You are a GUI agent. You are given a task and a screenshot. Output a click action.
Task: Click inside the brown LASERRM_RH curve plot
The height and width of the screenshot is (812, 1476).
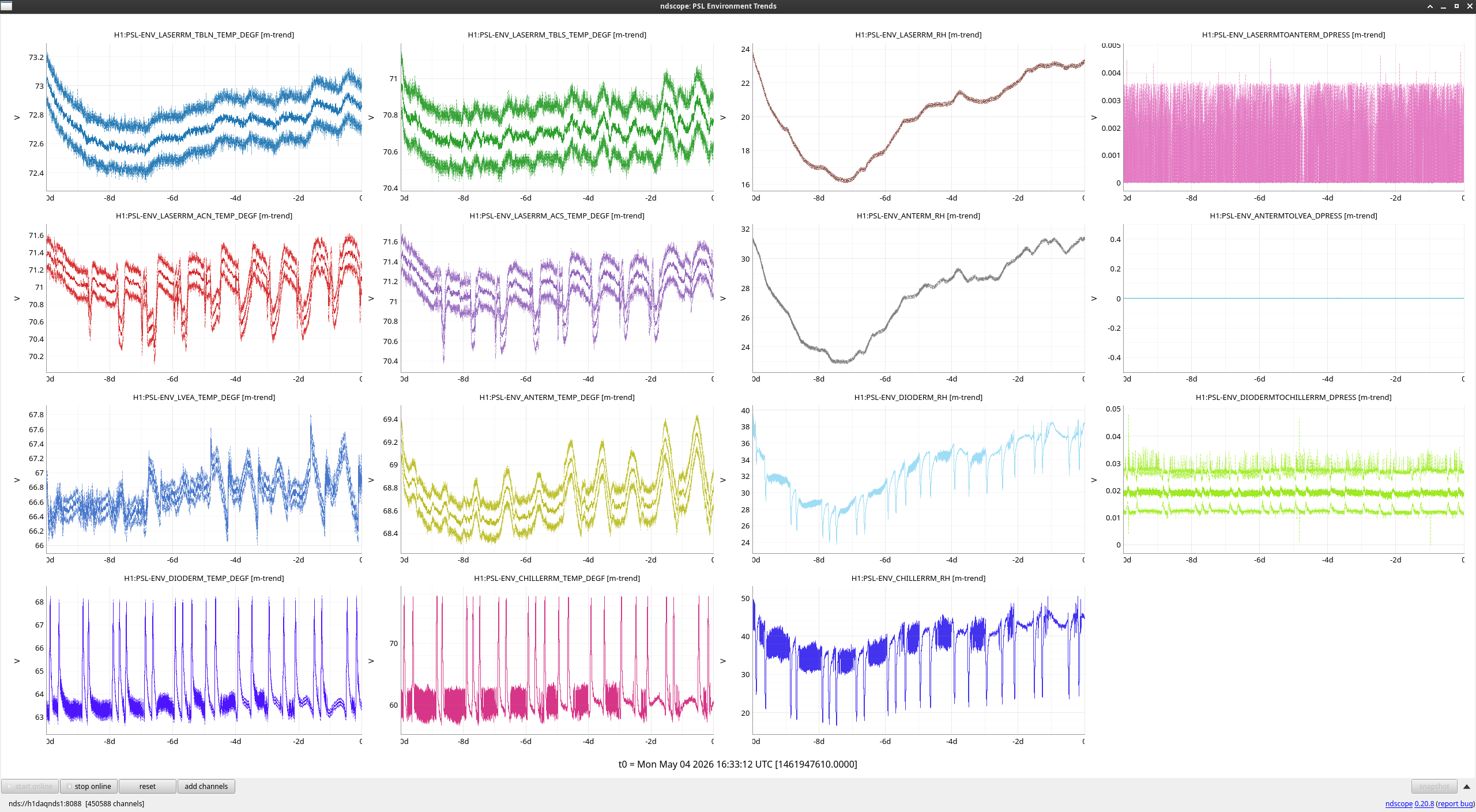pyautogui.click(x=918, y=118)
